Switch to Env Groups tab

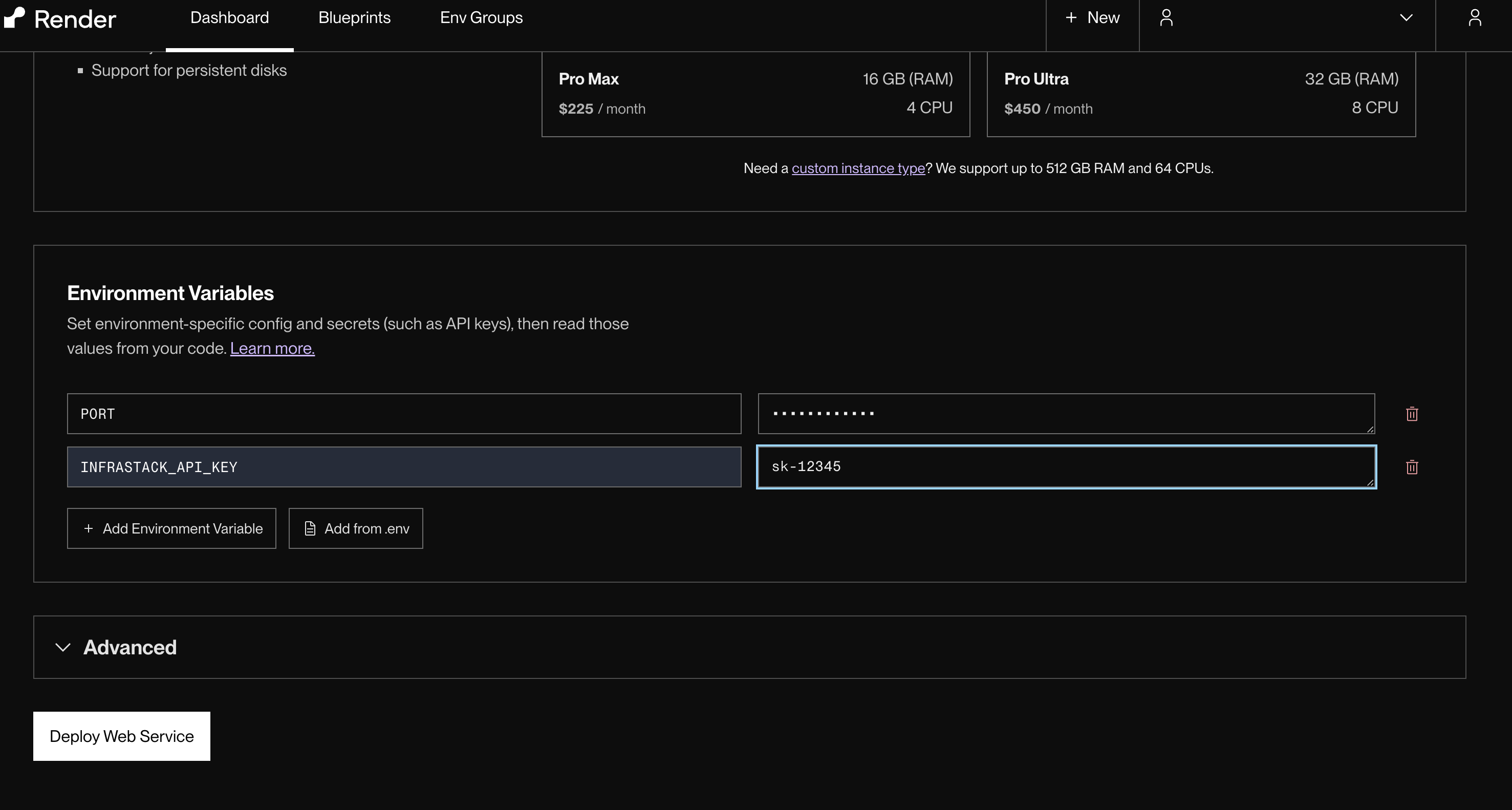pyautogui.click(x=481, y=17)
